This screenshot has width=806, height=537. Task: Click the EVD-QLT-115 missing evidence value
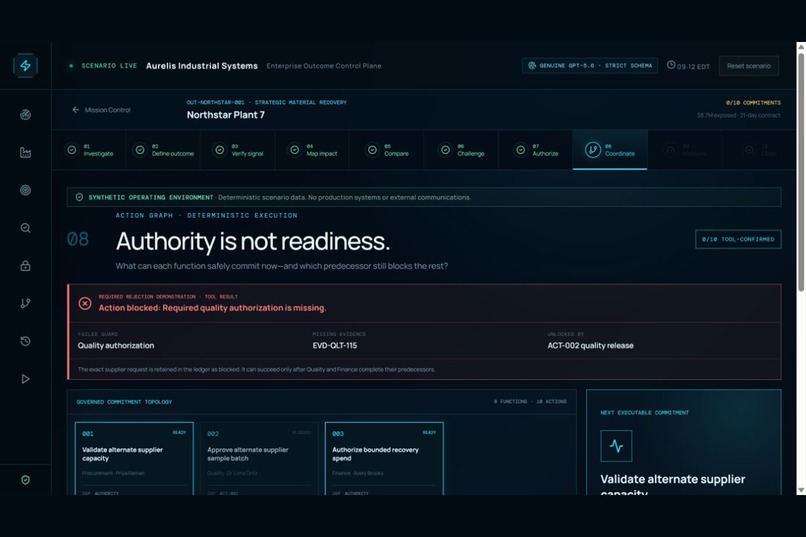pyautogui.click(x=335, y=345)
